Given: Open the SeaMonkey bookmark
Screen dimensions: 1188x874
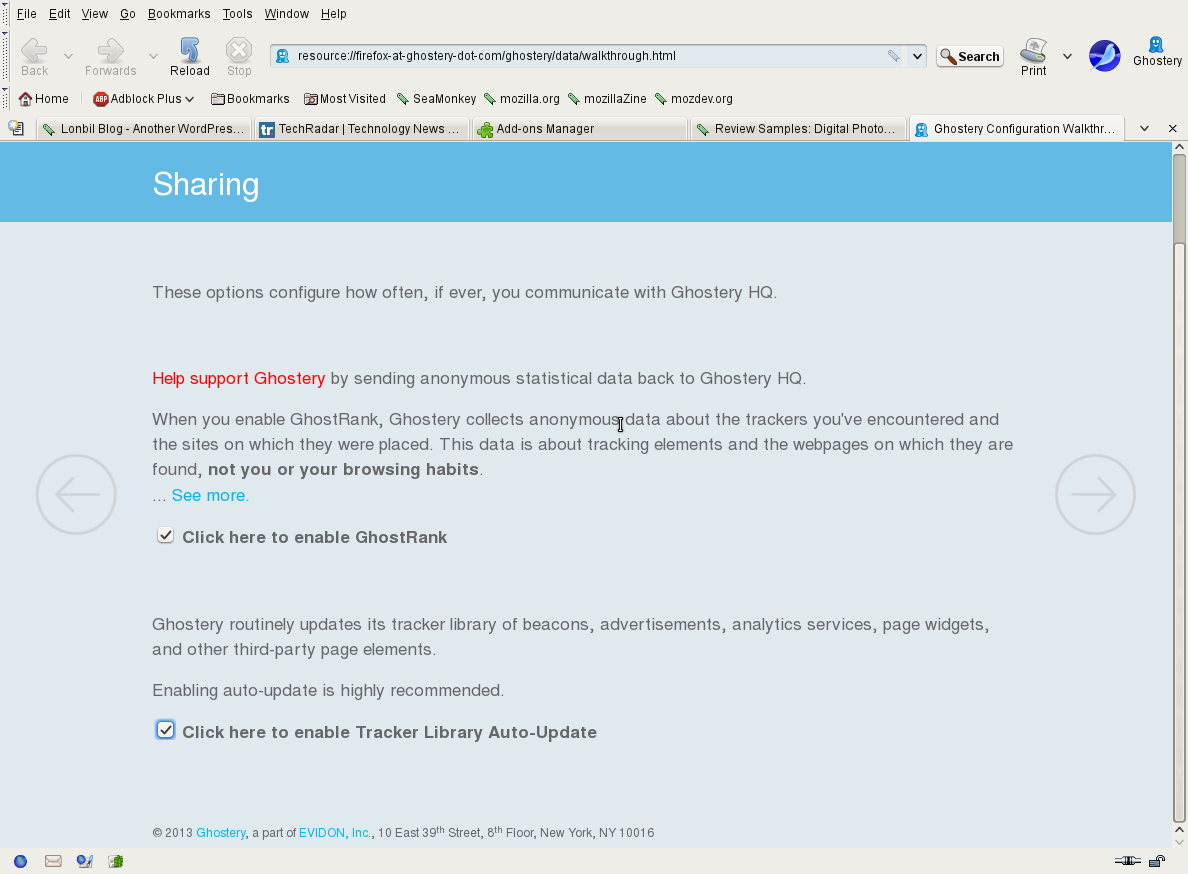Looking at the screenshot, I should pyautogui.click(x=436, y=98).
